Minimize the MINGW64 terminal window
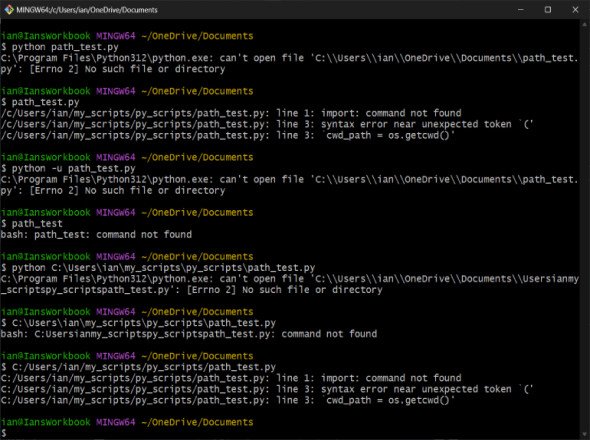This screenshot has width=590, height=440. tap(521, 10)
